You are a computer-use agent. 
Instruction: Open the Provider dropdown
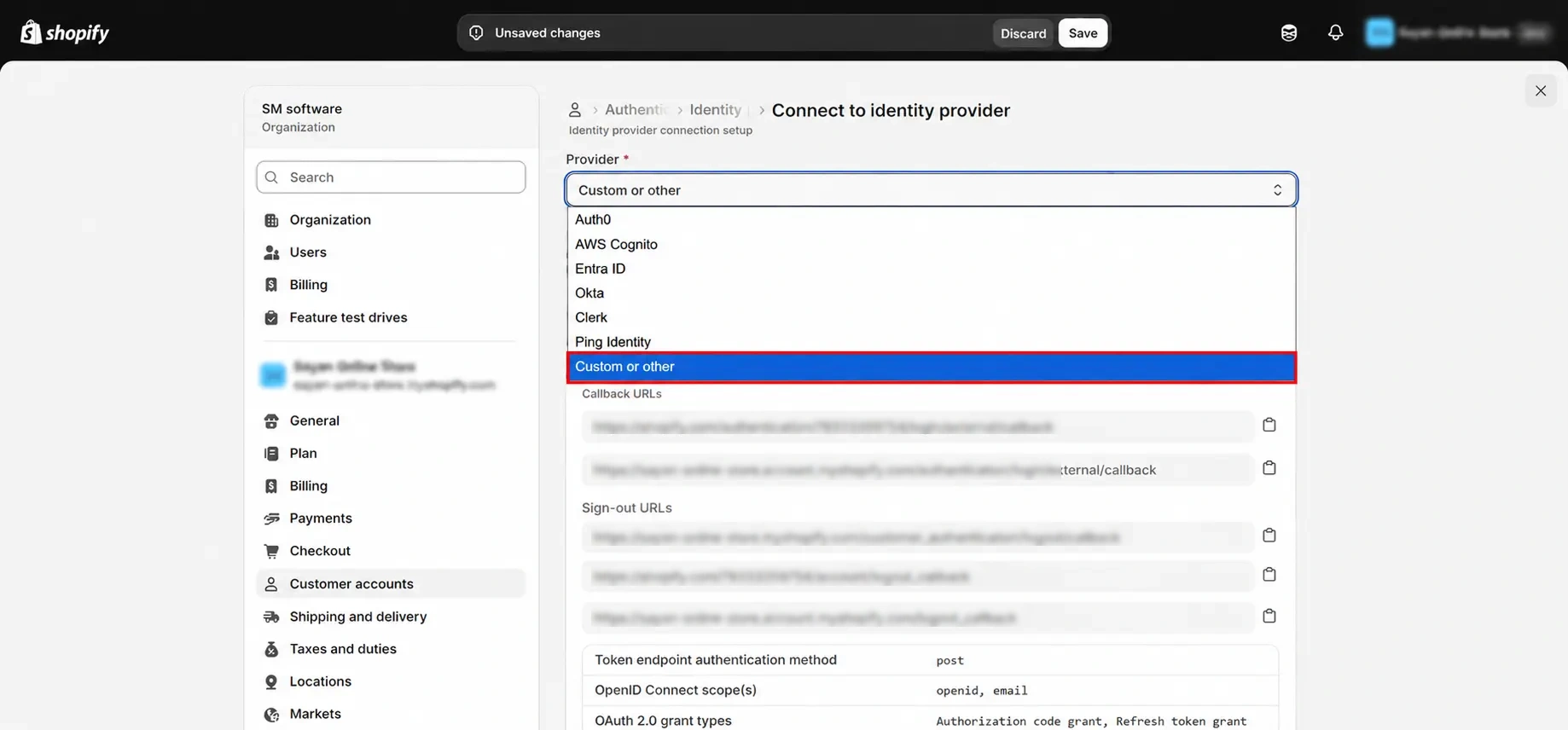tap(931, 190)
